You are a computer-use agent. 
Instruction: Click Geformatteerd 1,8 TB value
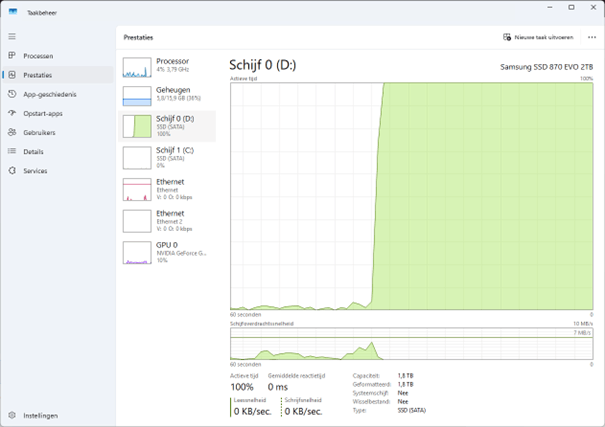click(x=406, y=384)
